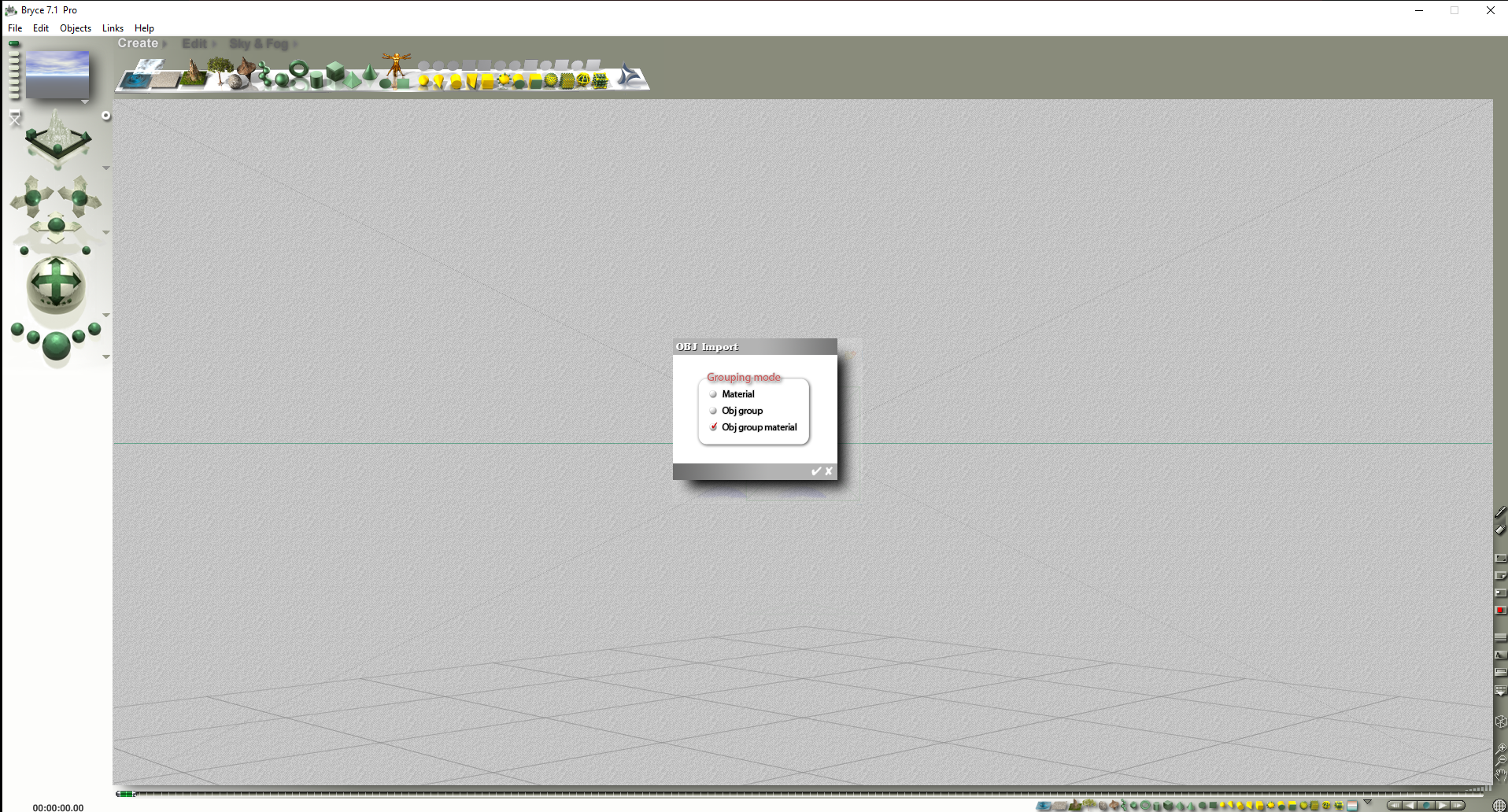Open the Help menu
Screen dimensions: 1508x812
(x=144, y=28)
